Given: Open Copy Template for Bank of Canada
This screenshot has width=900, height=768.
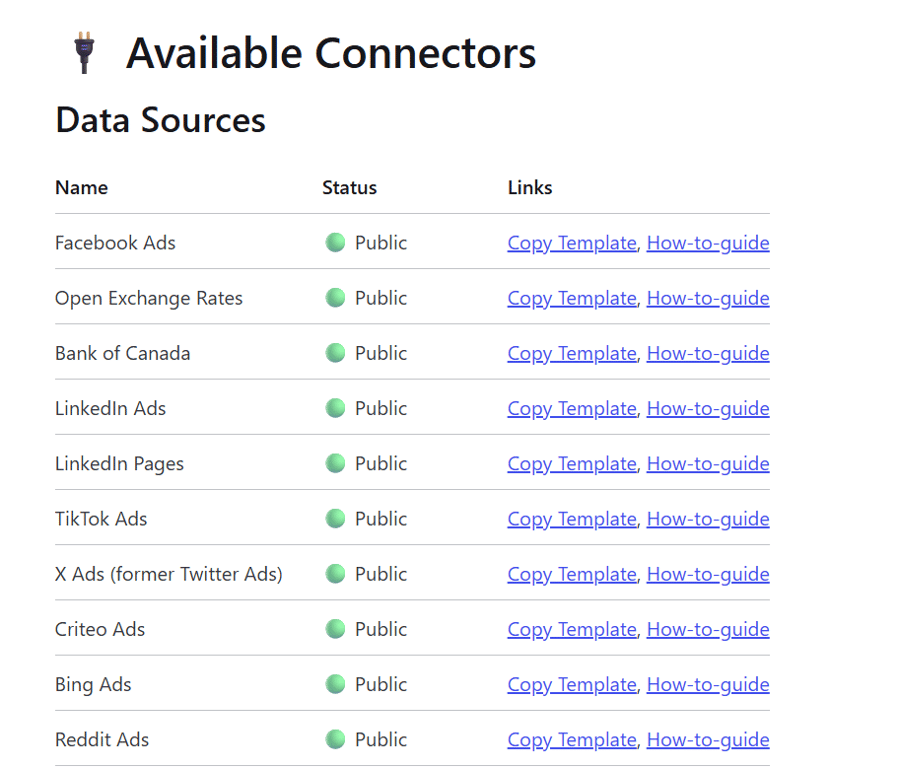Looking at the screenshot, I should [x=572, y=354].
